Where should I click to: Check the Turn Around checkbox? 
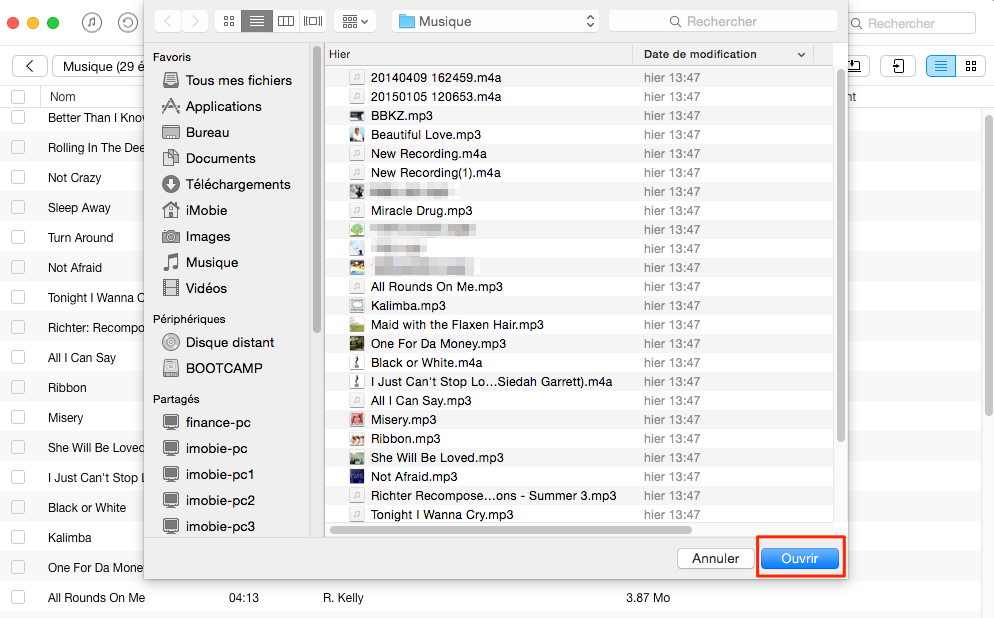(18, 237)
